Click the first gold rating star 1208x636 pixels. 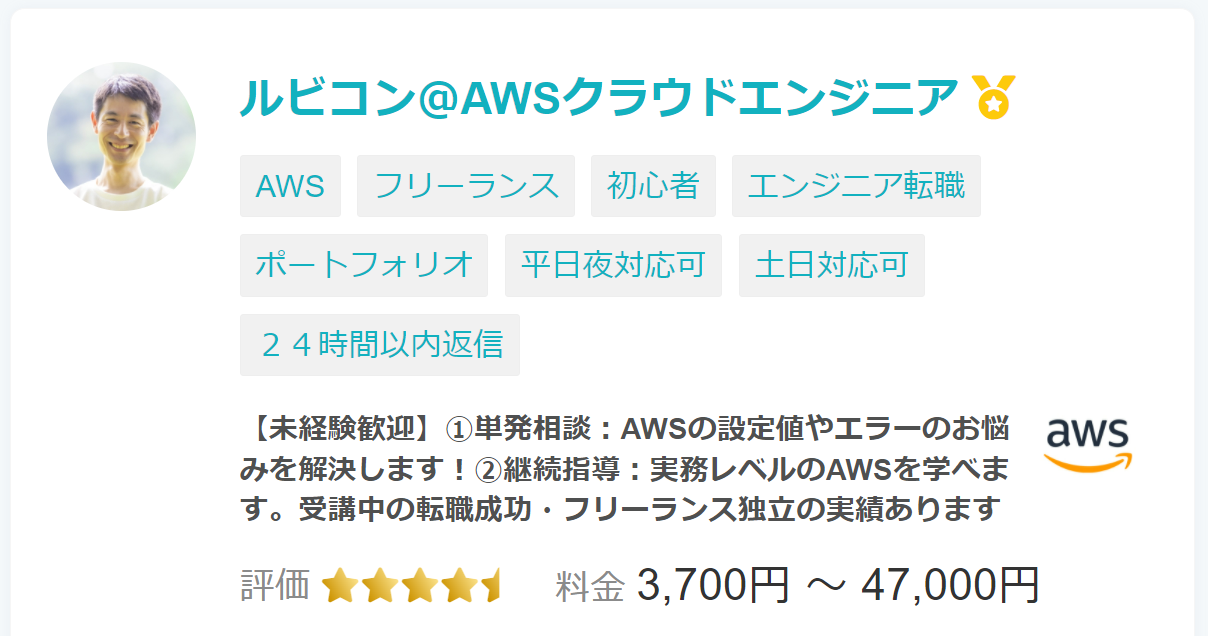pyautogui.click(x=340, y=586)
